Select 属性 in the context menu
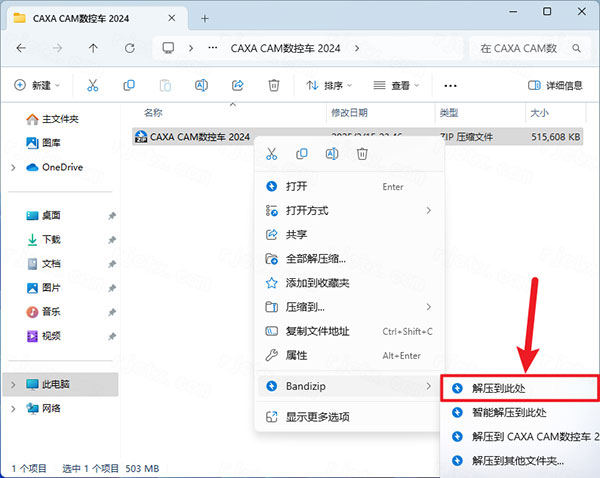This screenshot has height=478, width=600. click(x=349, y=355)
